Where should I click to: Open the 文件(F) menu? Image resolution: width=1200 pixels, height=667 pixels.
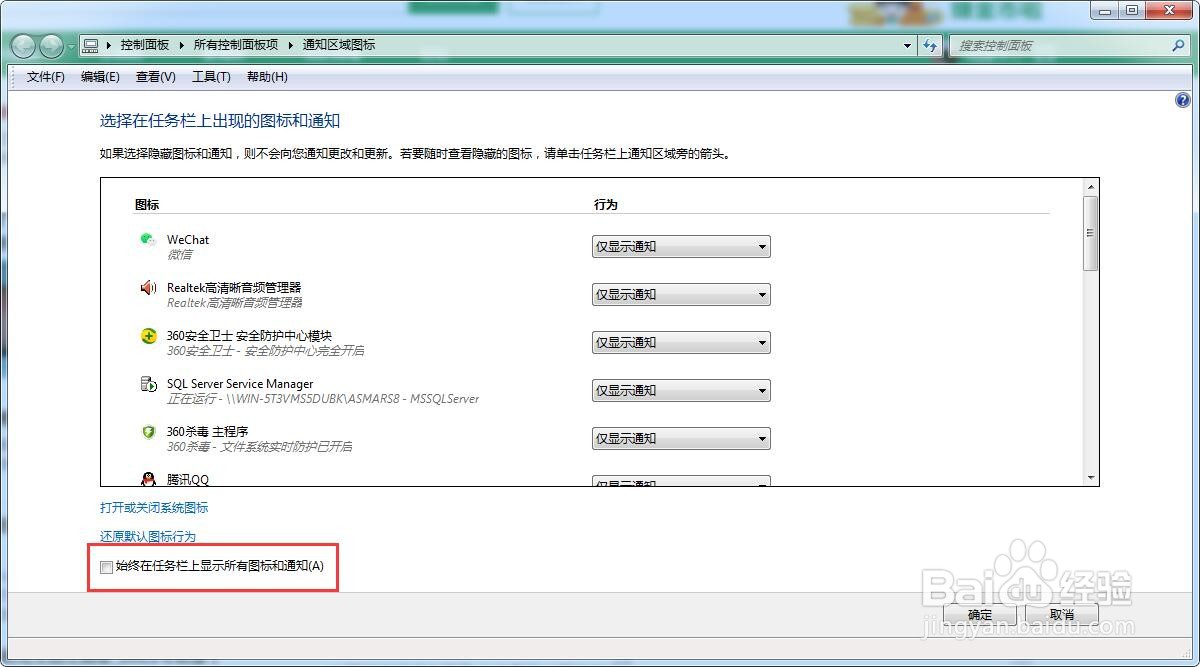coord(46,77)
